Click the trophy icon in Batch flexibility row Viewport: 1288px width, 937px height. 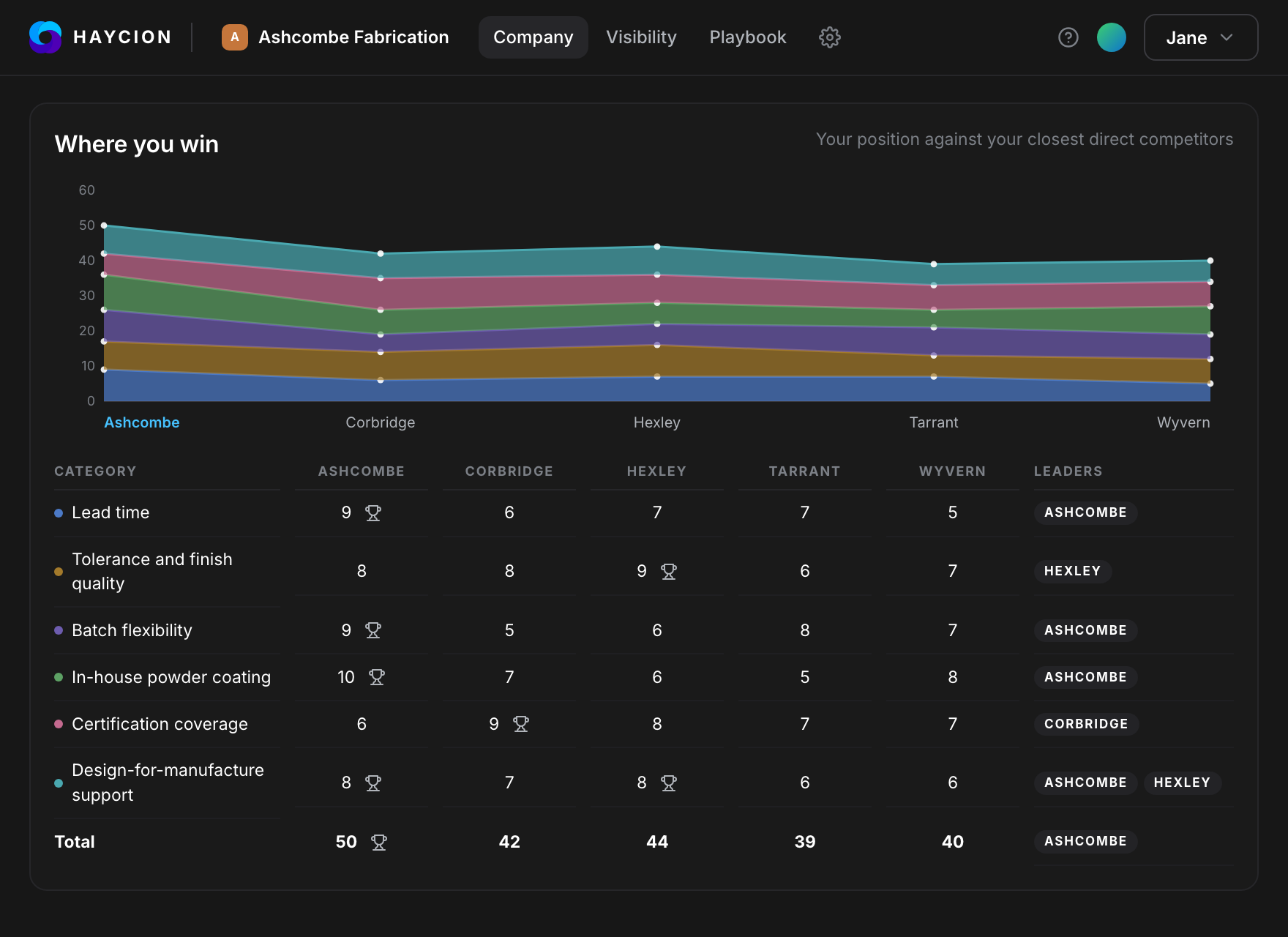click(373, 630)
